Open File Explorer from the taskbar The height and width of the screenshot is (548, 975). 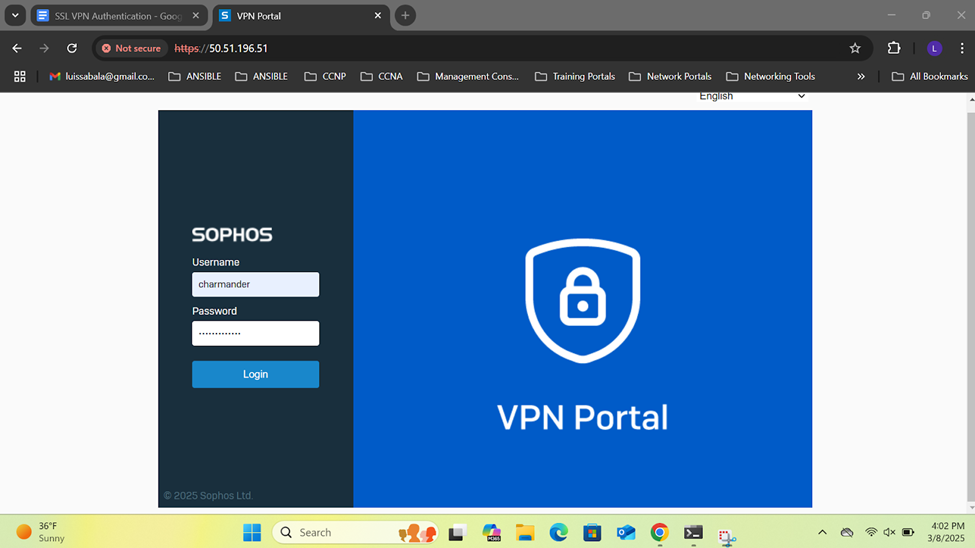coord(525,532)
